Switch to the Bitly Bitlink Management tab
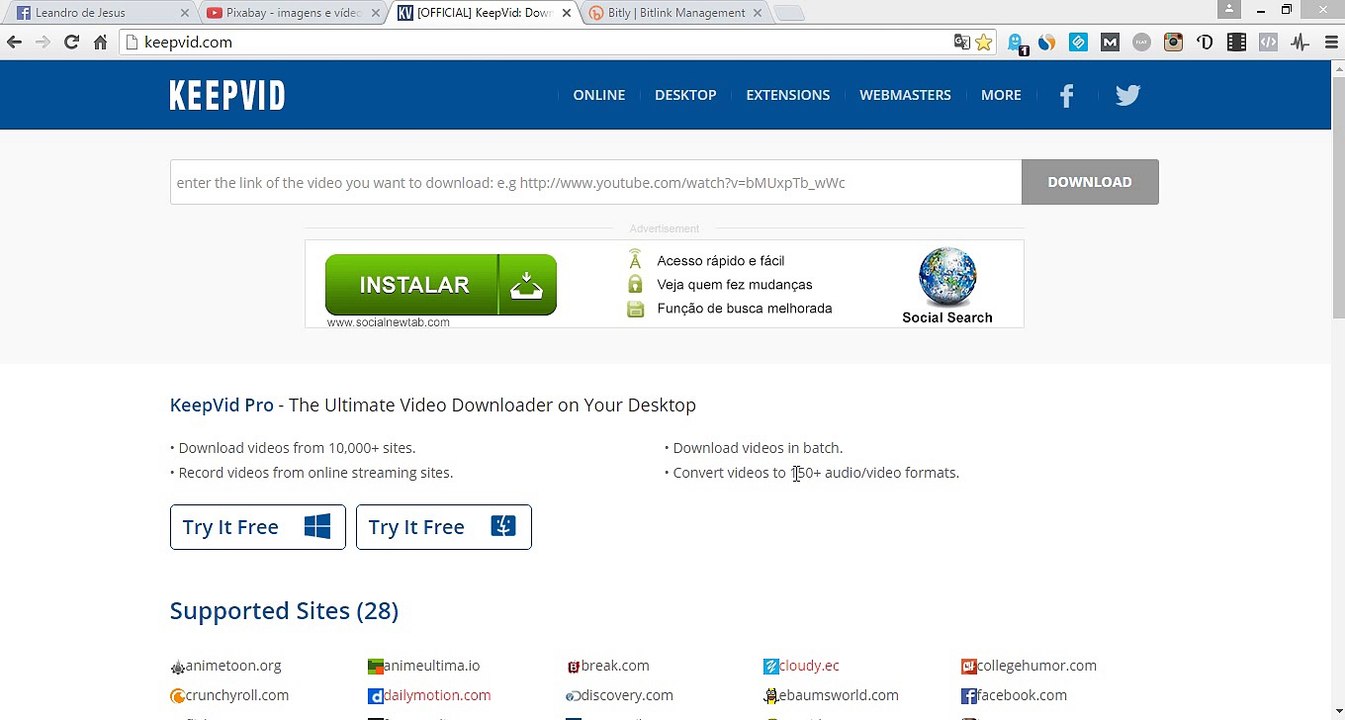 676,13
